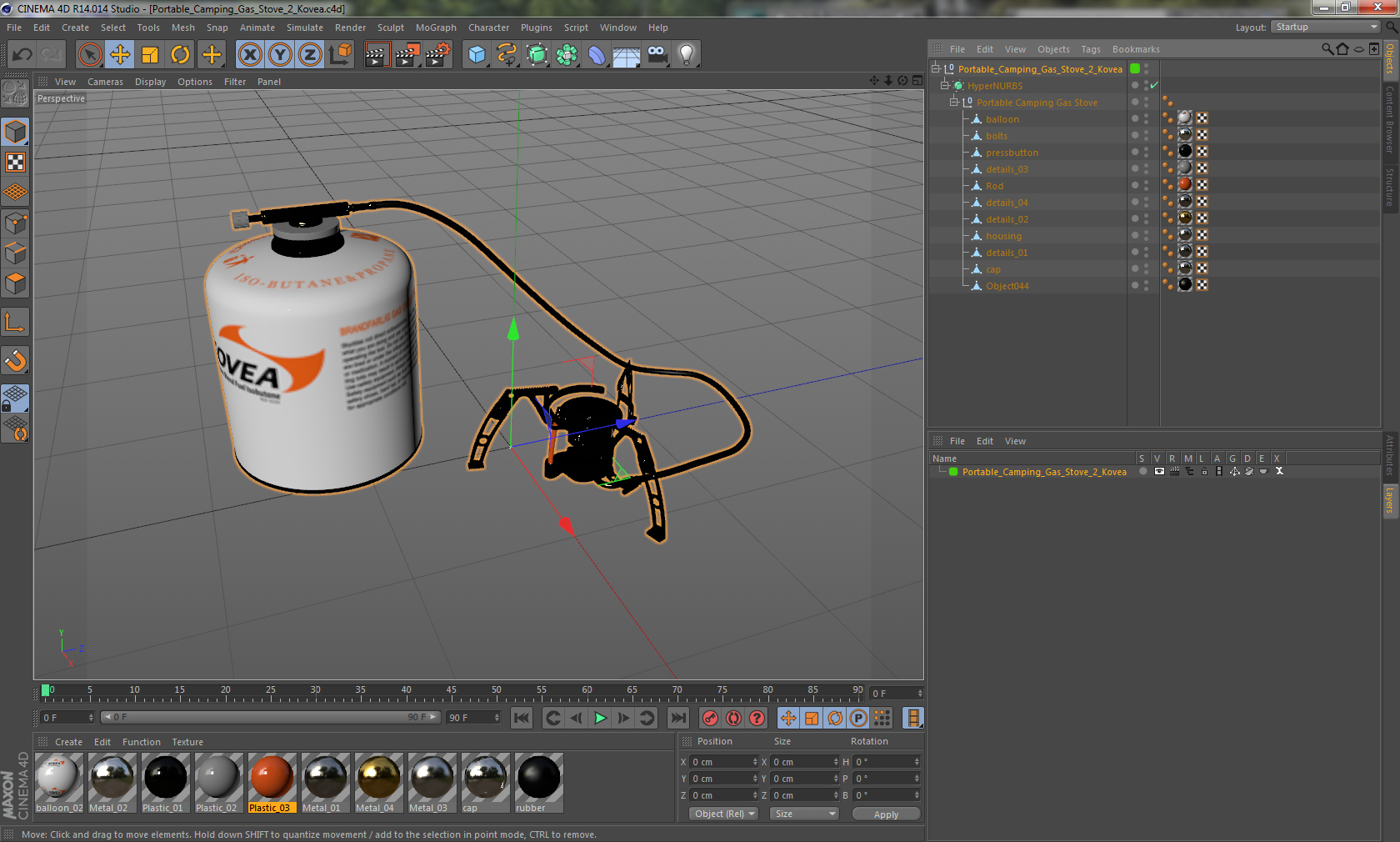Open the Mesh menu
The width and height of the screenshot is (1400, 842).
(x=182, y=28)
